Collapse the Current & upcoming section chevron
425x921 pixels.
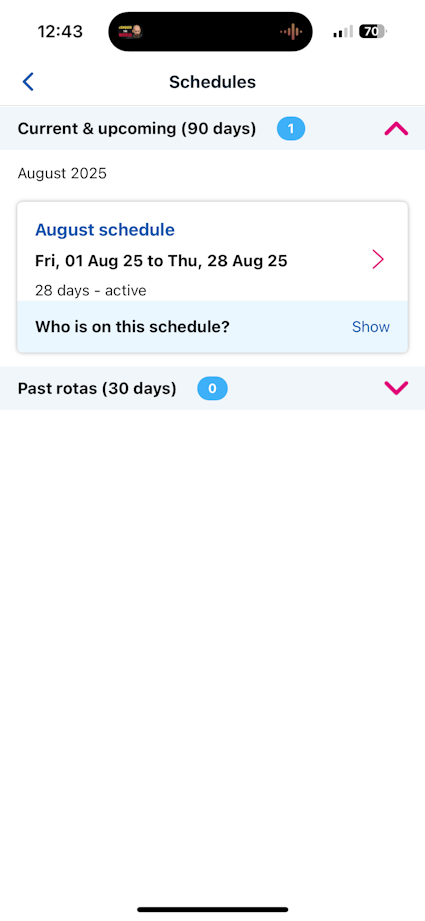396,129
